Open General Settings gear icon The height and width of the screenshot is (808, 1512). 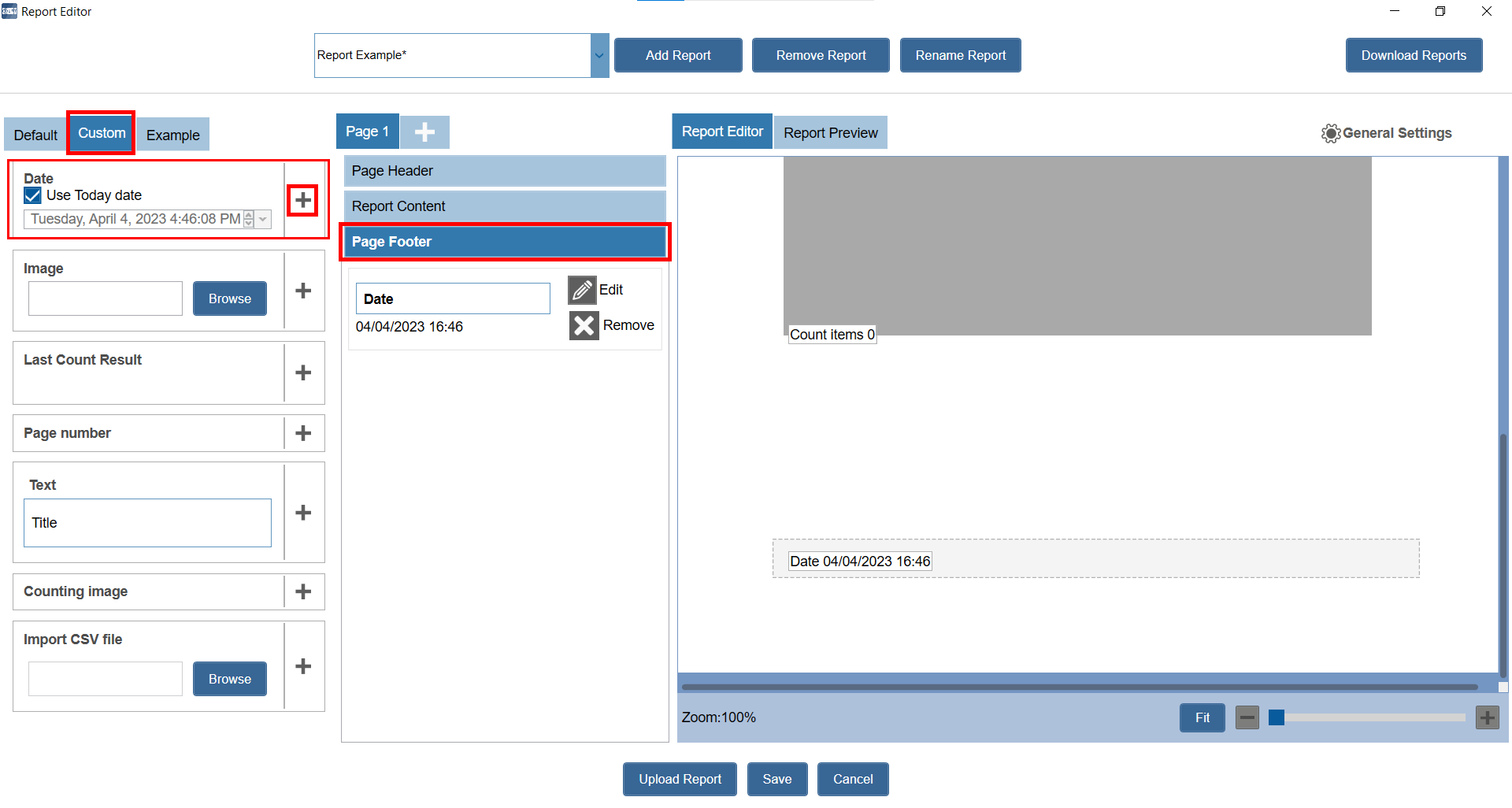[x=1330, y=133]
